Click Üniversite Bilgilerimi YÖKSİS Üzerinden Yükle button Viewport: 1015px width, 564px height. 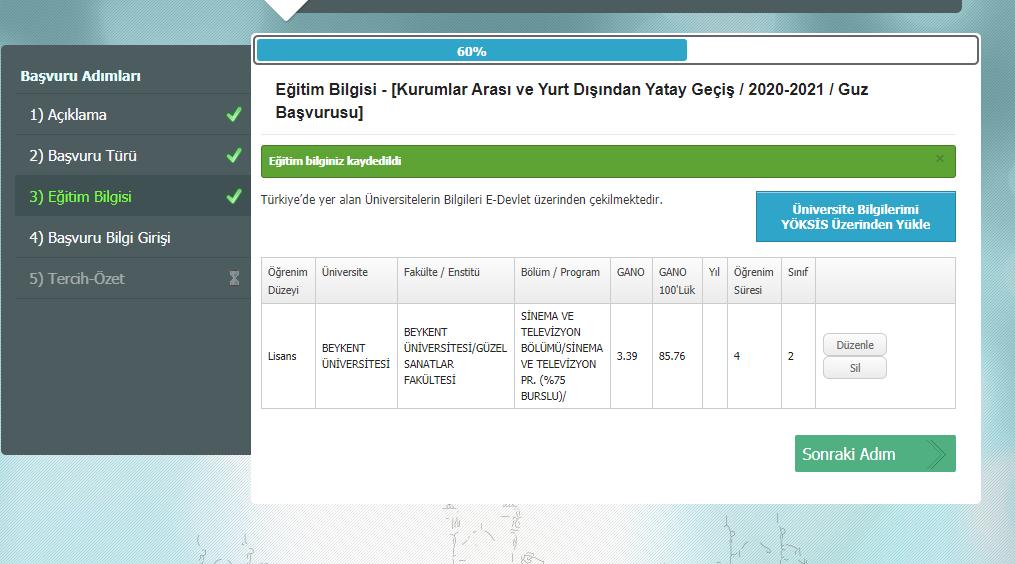pyautogui.click(x=855, y=217)
